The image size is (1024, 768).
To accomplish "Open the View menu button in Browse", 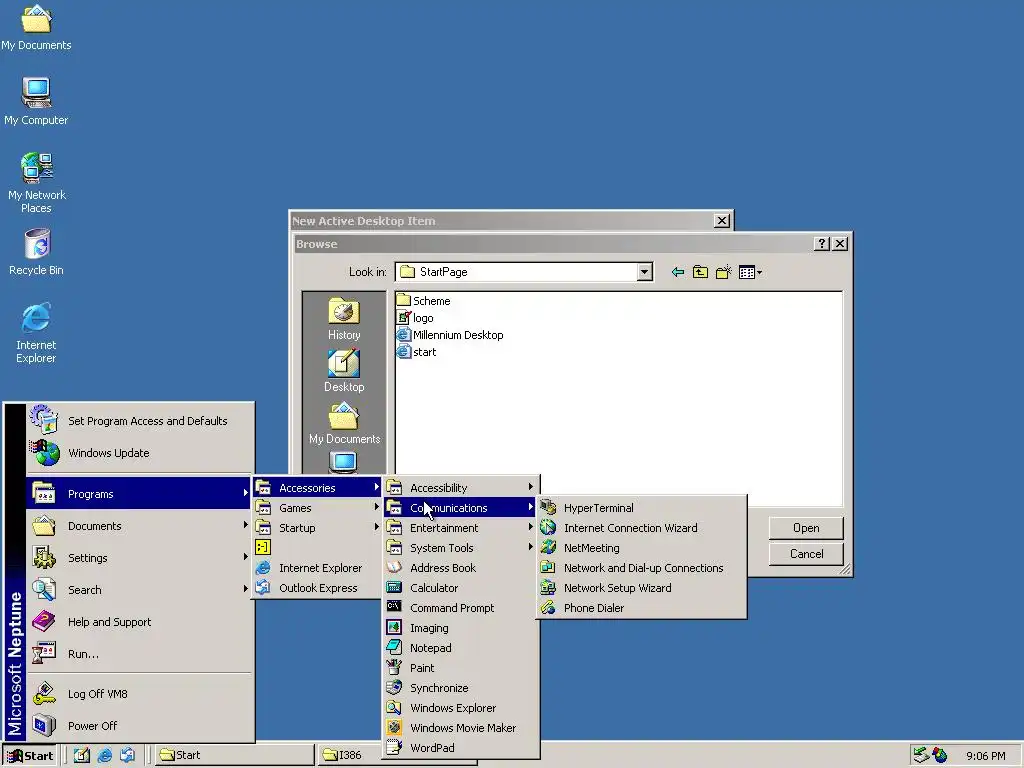I will coord(750,272).
